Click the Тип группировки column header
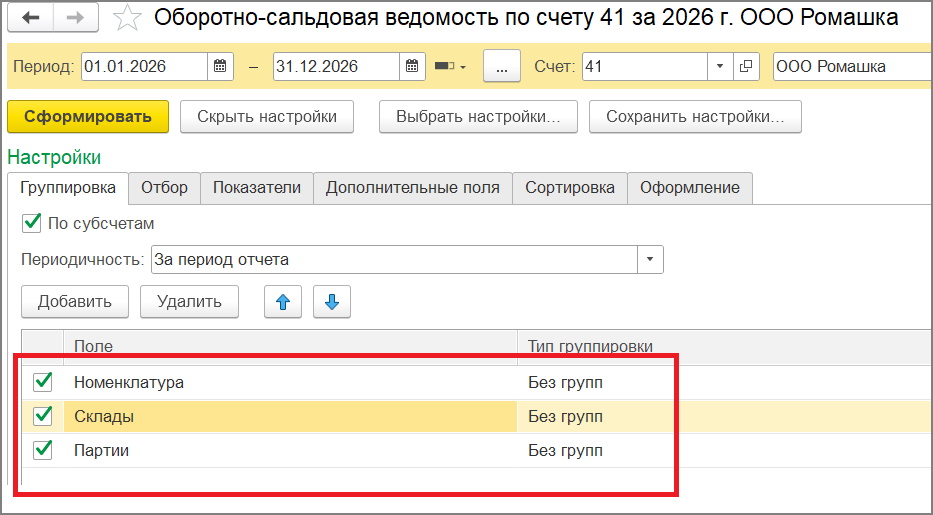This screenshot has height=515, width=933. (x=725, y=346)
